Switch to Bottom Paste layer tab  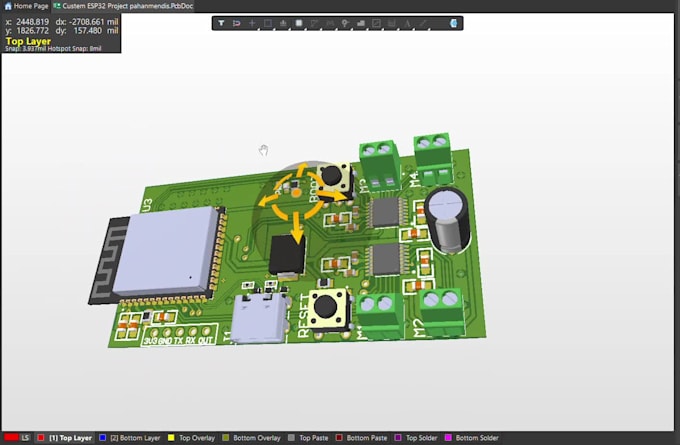pyautogui.click(x=362, y=438)
